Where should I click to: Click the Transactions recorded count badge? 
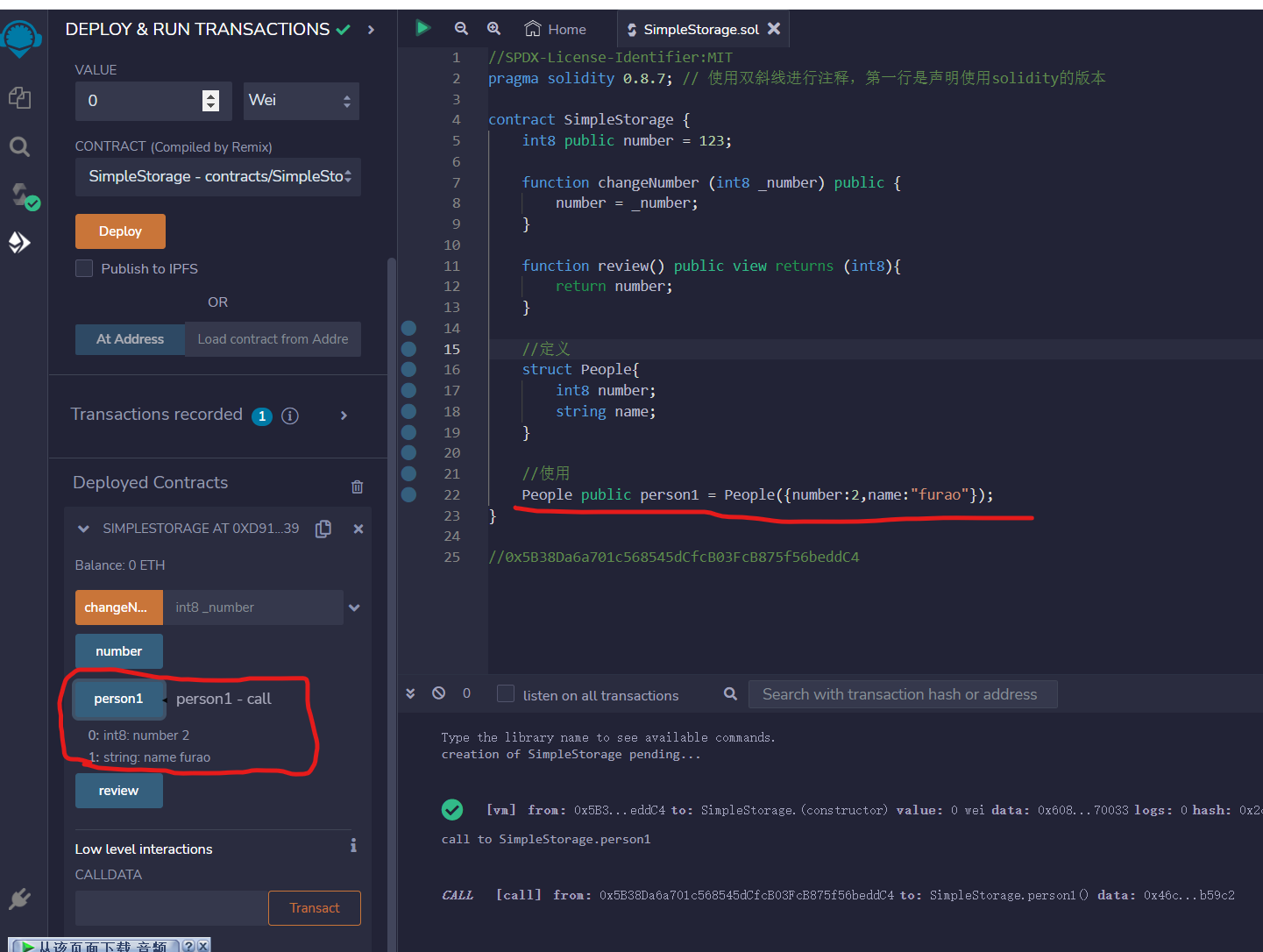pos(262,416)
